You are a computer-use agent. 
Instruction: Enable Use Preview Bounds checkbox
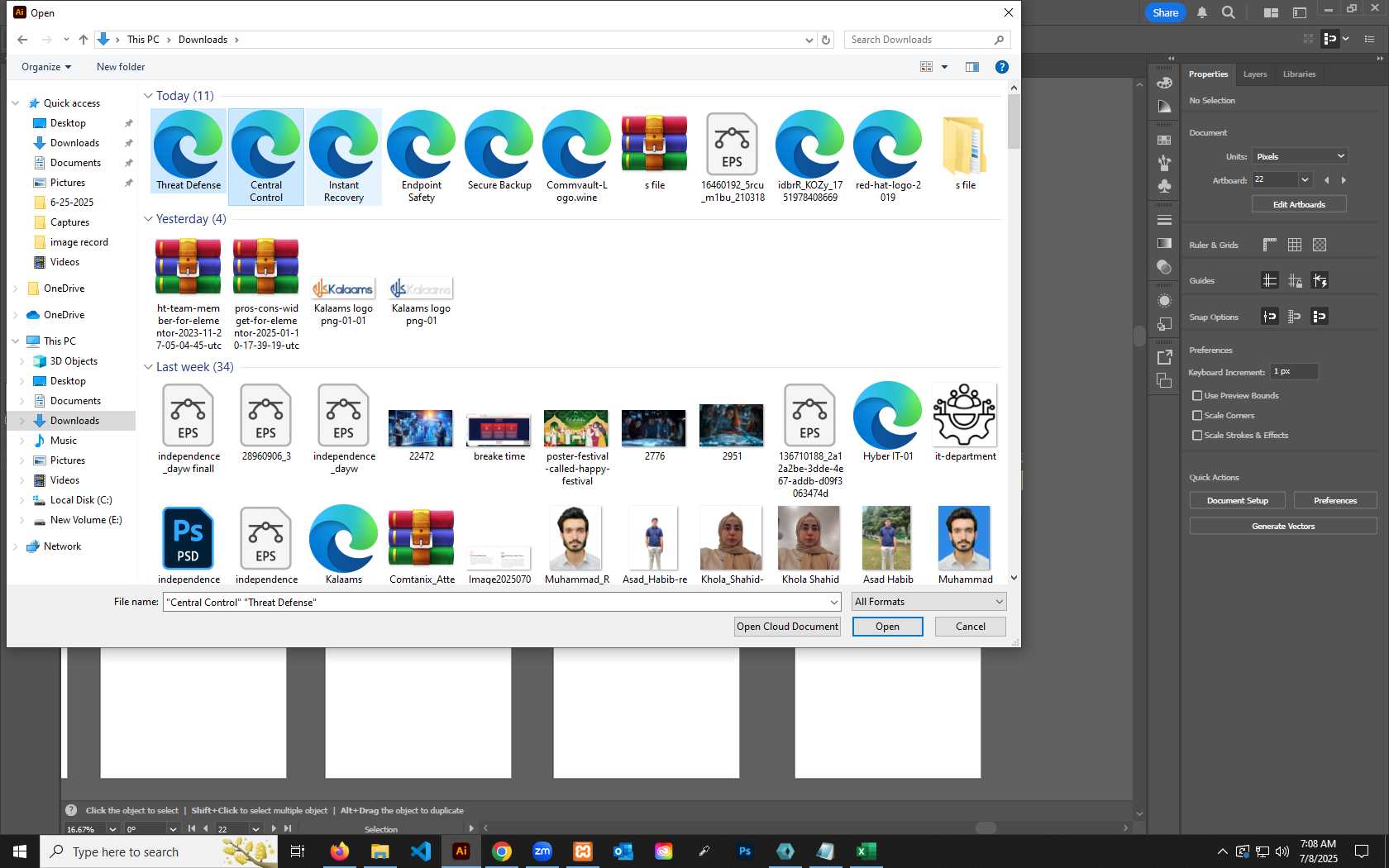(1197, 396)
